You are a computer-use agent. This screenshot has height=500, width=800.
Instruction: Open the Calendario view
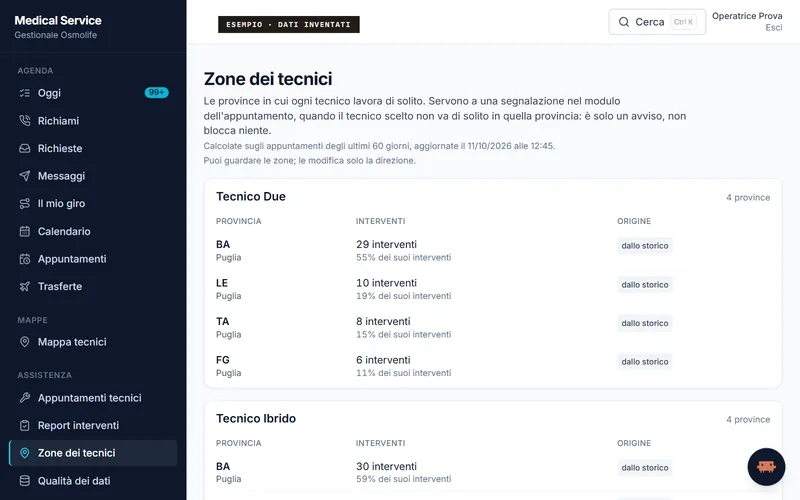click(93, 231)
